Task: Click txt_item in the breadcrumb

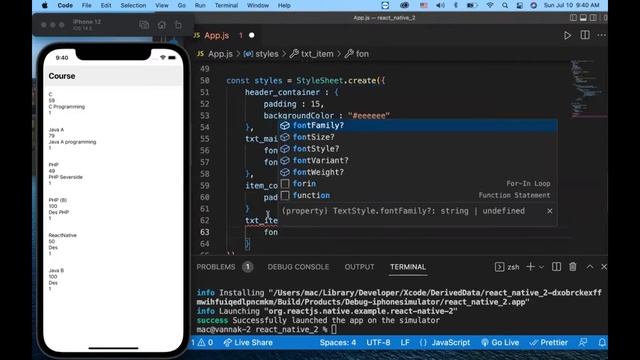Action: click(317, 54)
